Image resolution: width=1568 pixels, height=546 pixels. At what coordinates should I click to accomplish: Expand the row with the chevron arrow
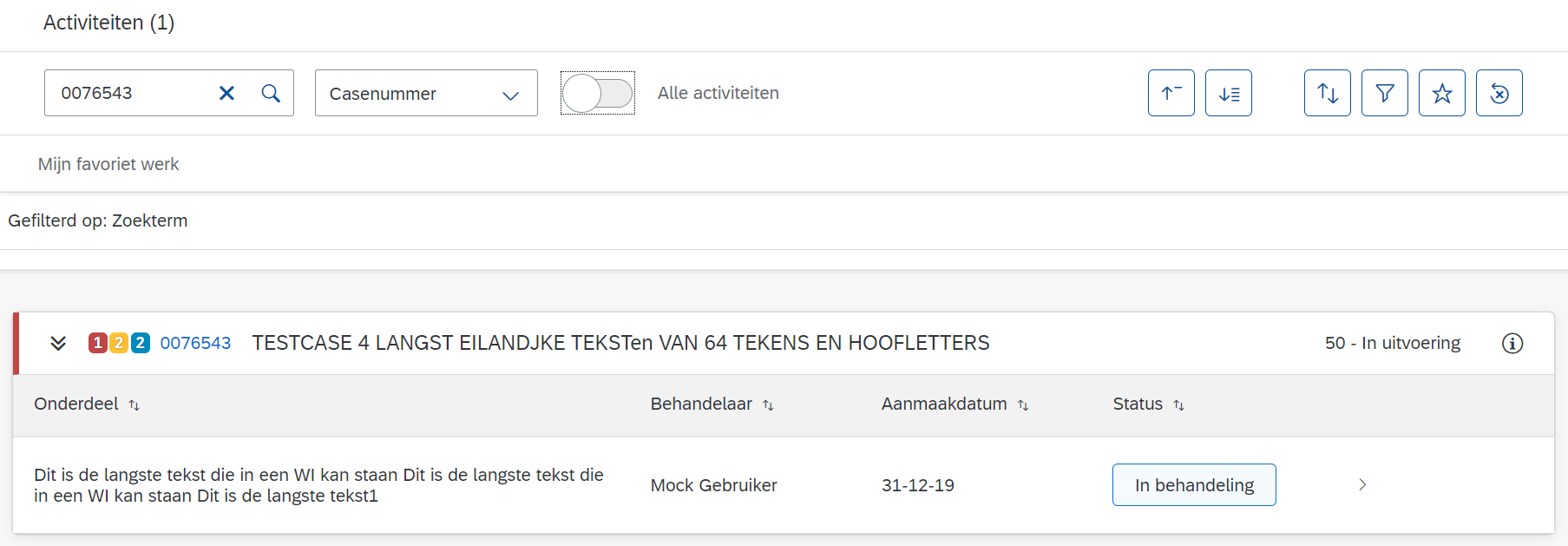click(1362, 484)
